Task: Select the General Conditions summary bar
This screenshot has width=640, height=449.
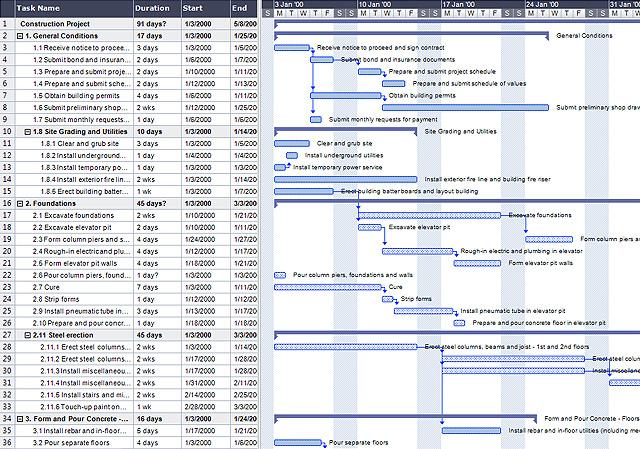Action: pos(411,35)
